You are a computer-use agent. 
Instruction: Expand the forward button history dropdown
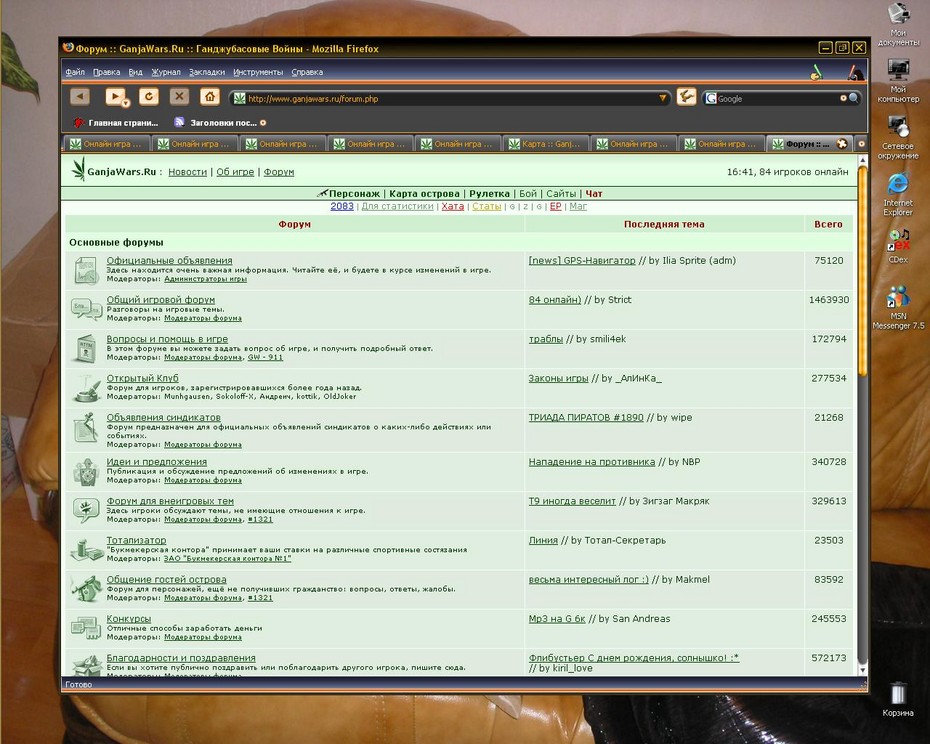[126, 103]
